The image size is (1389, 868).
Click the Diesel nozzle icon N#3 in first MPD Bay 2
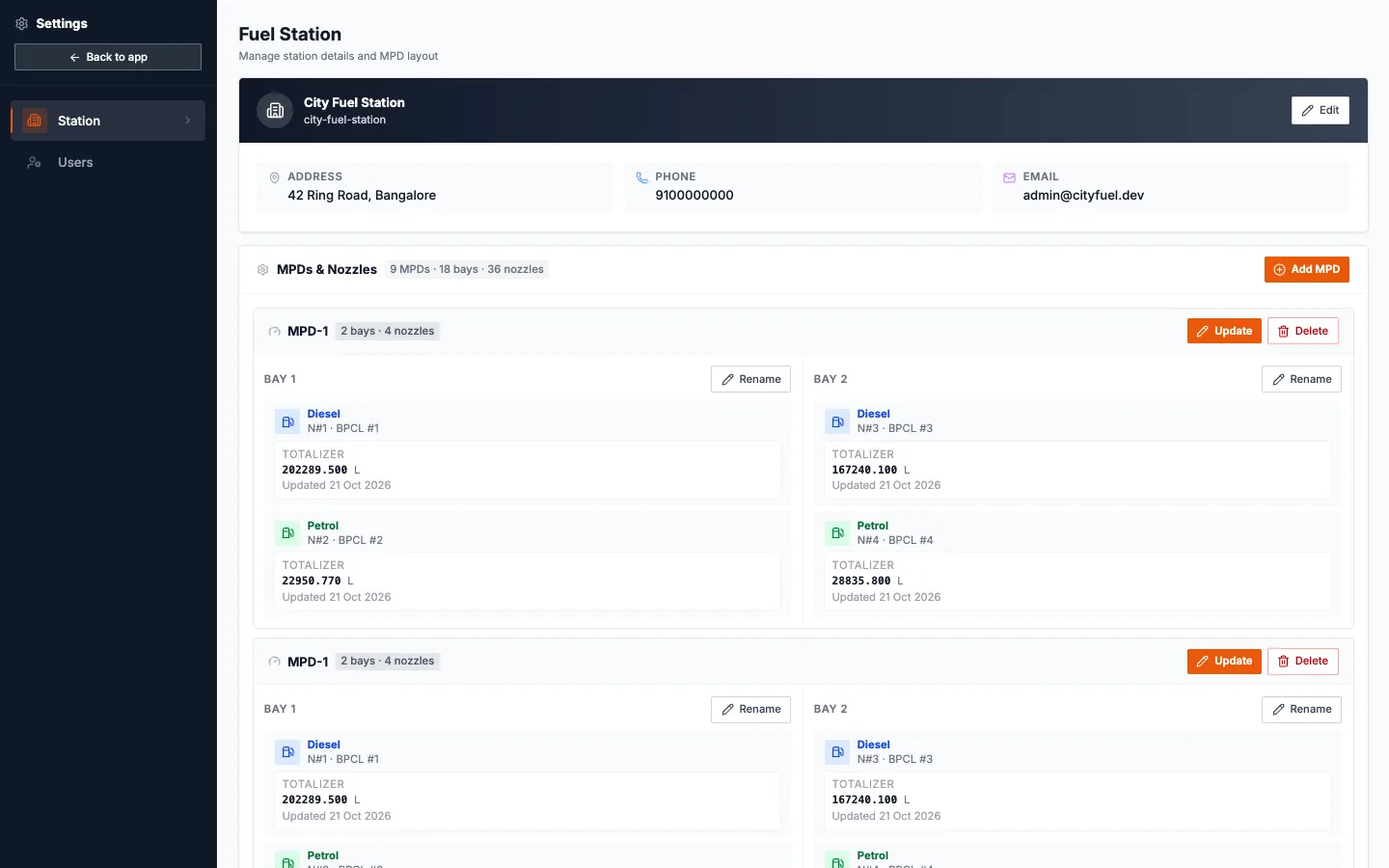tap(837, 421)
